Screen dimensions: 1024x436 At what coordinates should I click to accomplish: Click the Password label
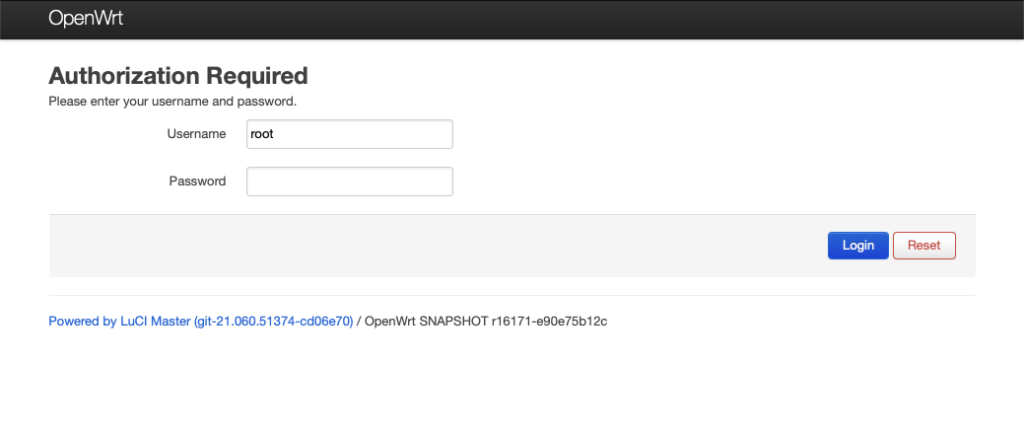point(197,181)
